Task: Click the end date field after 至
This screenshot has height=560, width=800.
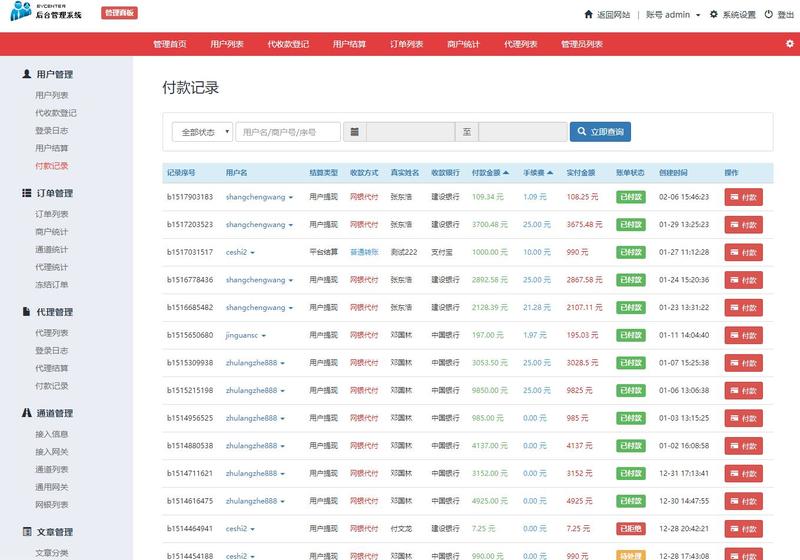Action: pyautogui.click(x=522, y=132)
